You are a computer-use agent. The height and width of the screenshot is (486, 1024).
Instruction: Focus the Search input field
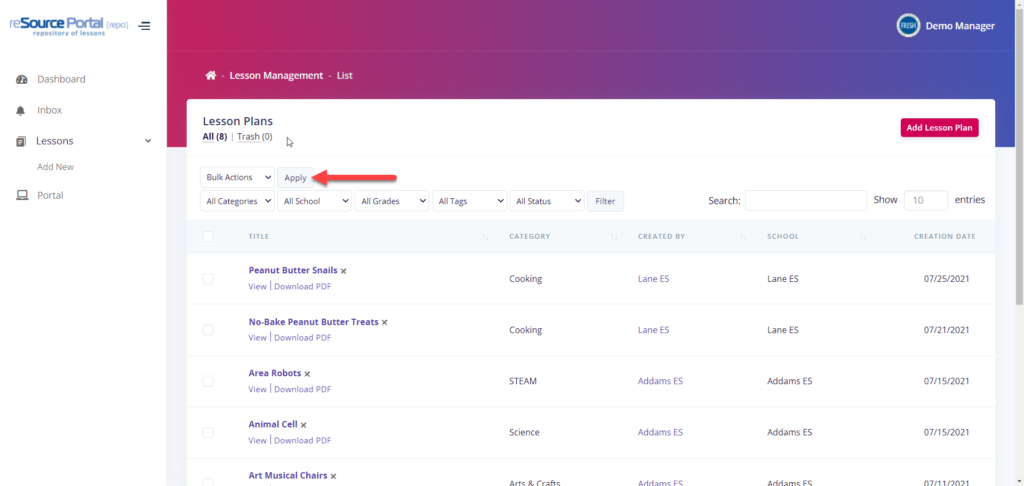[805, 200]
